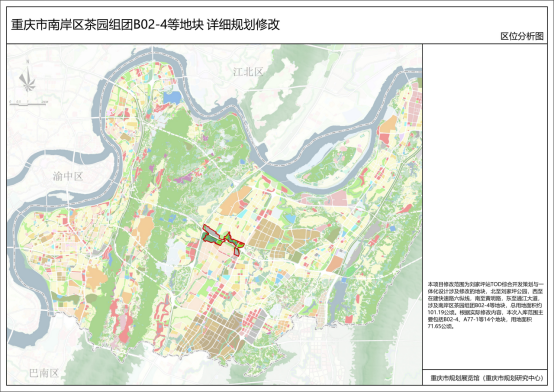Viewport: 554px width, 392px height.
Task: Click the 江北区 district label
Action: 248,72
